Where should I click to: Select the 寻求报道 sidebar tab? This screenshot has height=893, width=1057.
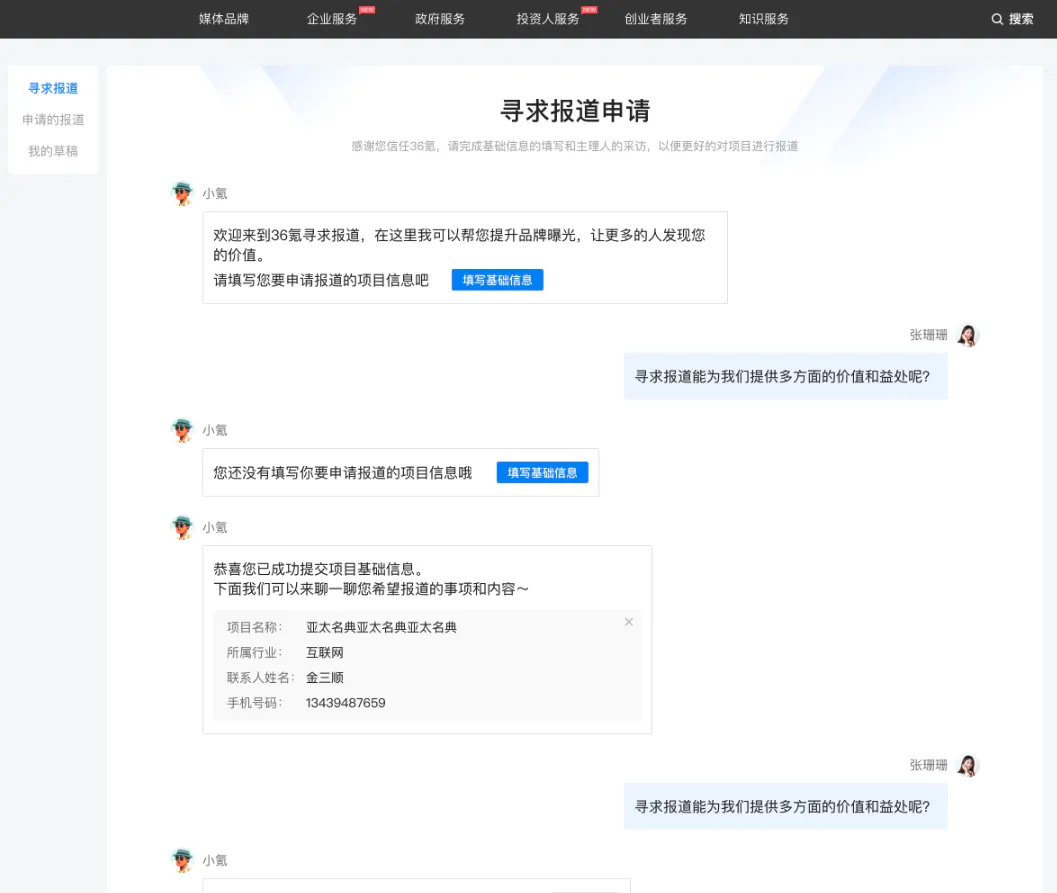(x=53, y=88)
